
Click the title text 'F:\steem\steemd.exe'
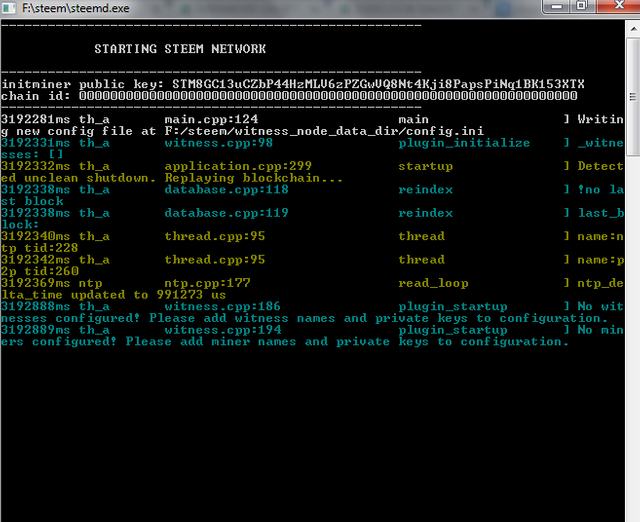(76, 8)
